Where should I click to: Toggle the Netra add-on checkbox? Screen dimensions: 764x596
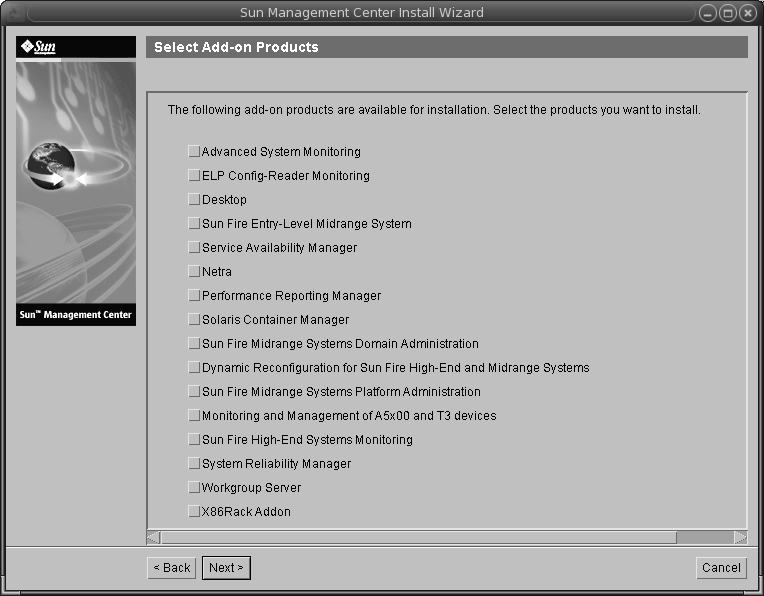coord(194,271)
